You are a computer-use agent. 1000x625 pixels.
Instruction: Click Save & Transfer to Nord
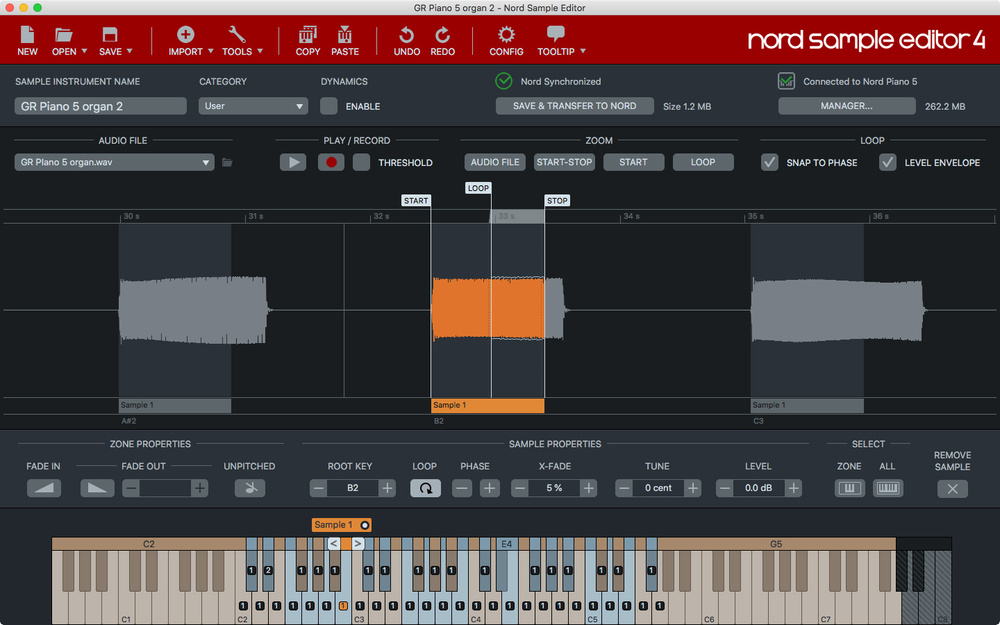[574, 105]
